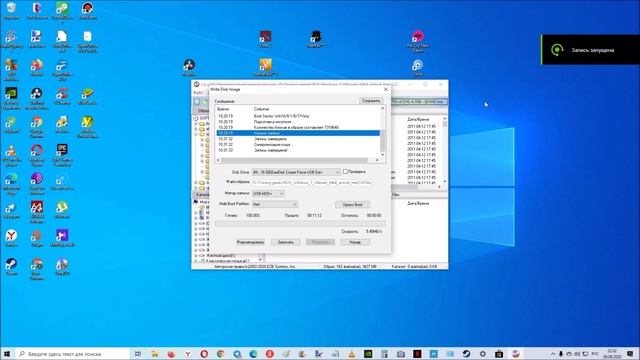This screenshot has width=640, height=360.
Task: Launch Yandex Browser from the desktop
Action: (11, 238)
